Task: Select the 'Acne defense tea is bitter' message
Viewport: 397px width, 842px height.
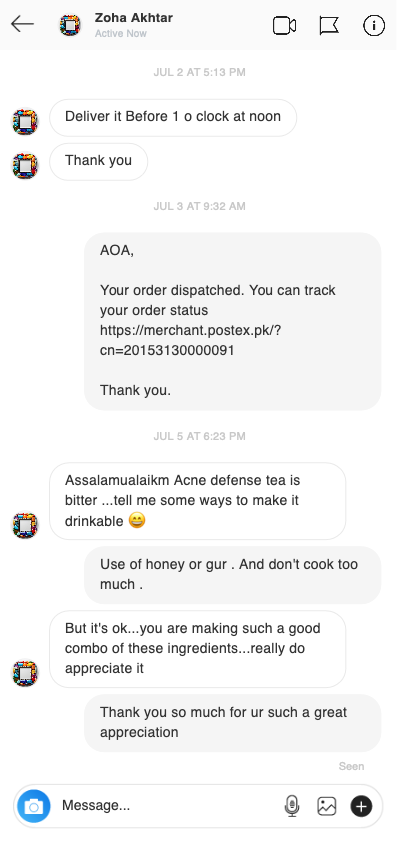Action: coord(198,501)
